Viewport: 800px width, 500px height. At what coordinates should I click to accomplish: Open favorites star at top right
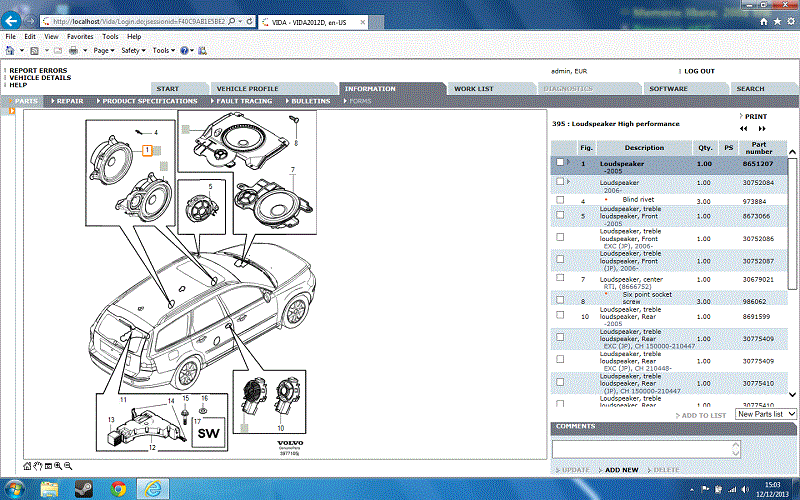(777, 21)
